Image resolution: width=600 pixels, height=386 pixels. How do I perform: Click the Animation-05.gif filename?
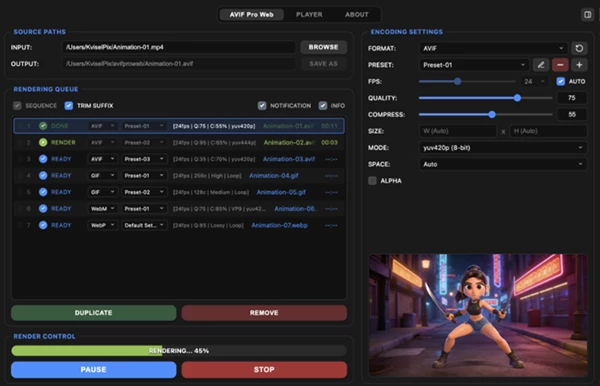281,192
